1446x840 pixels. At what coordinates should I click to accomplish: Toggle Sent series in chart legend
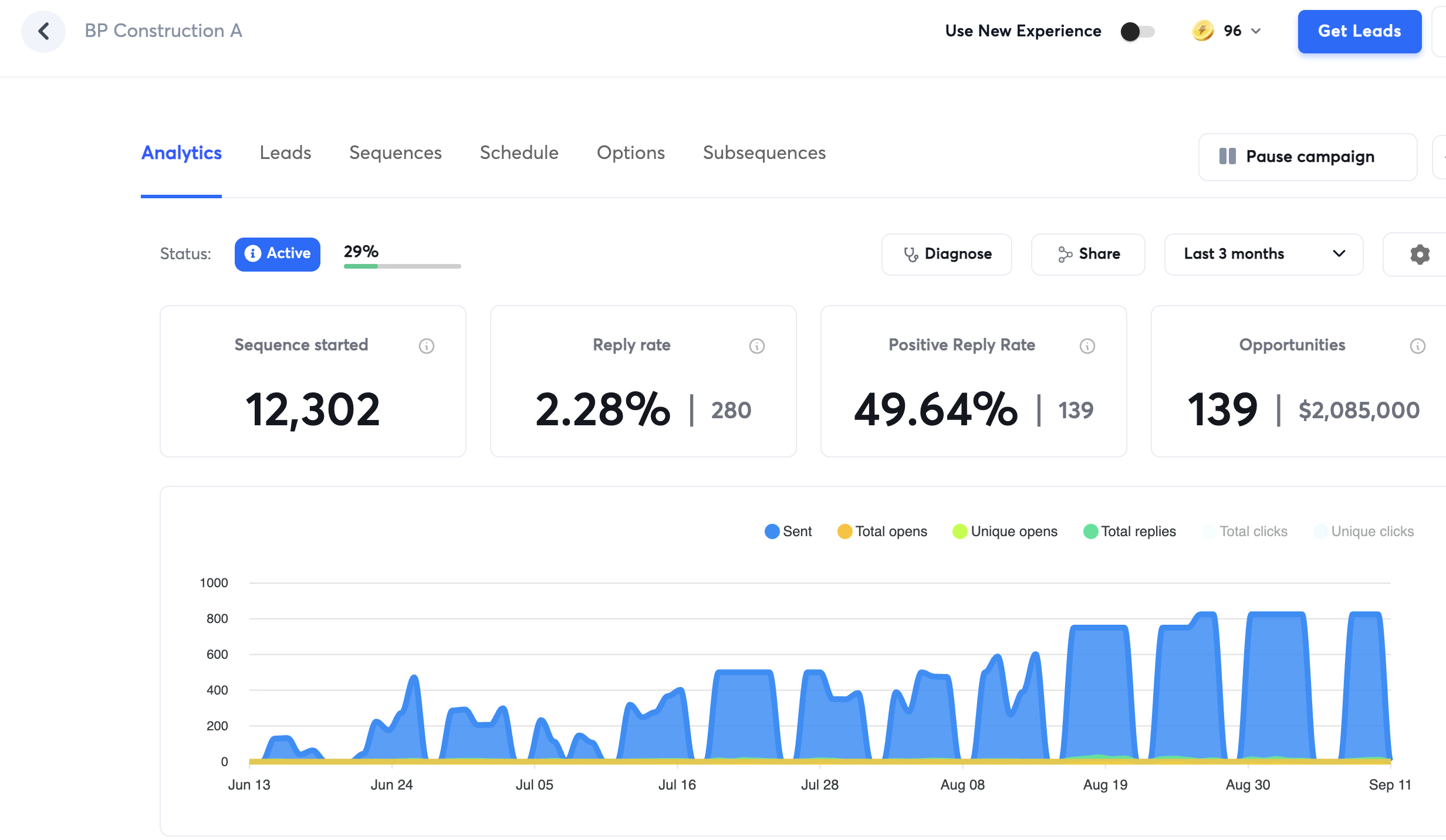tap(788, 531)
